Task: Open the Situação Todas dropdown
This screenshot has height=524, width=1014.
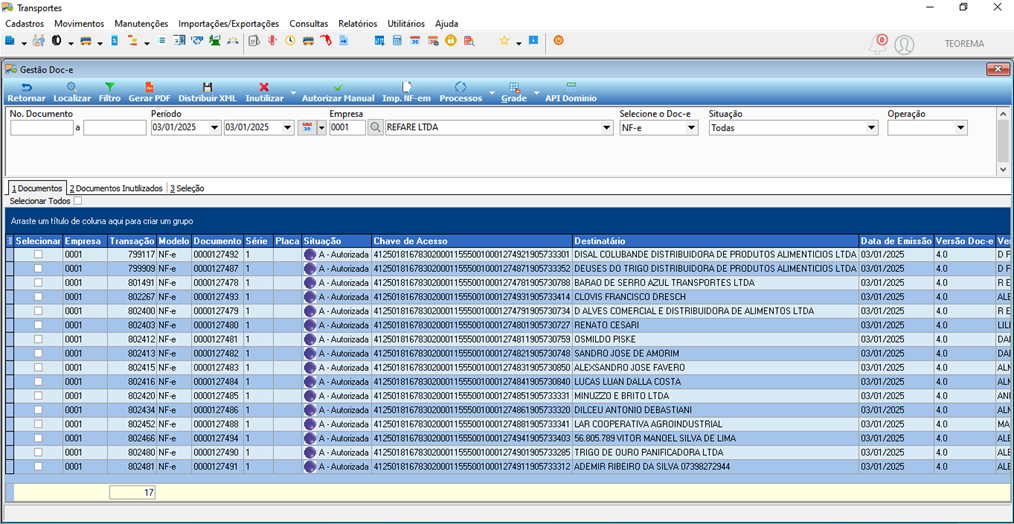Action: pos(872,128)
